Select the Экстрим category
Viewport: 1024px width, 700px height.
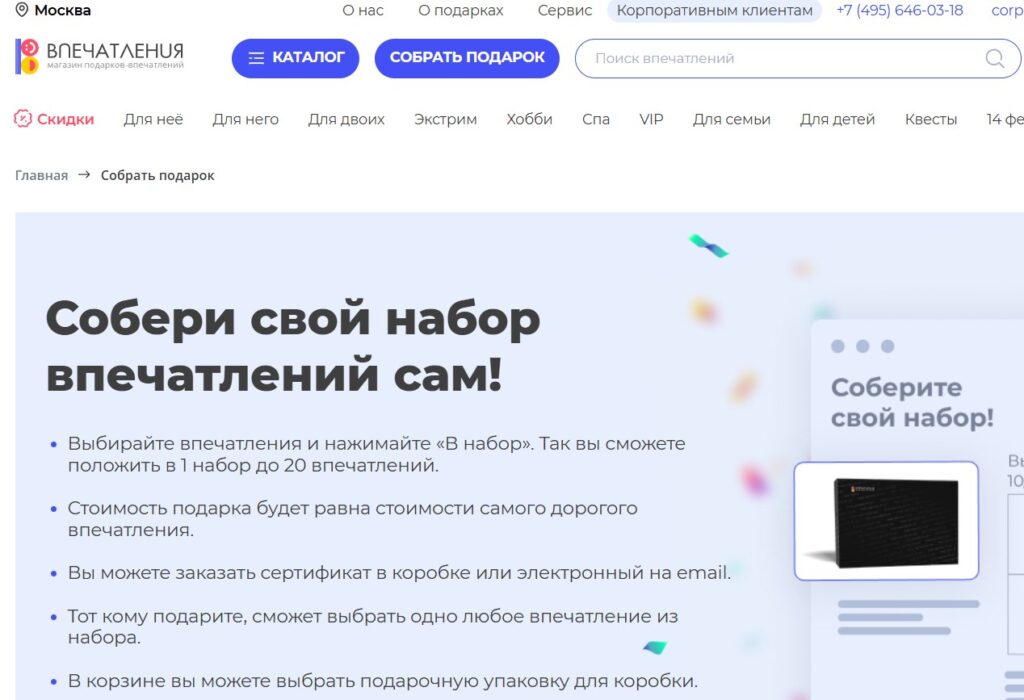tap(445, 119)
